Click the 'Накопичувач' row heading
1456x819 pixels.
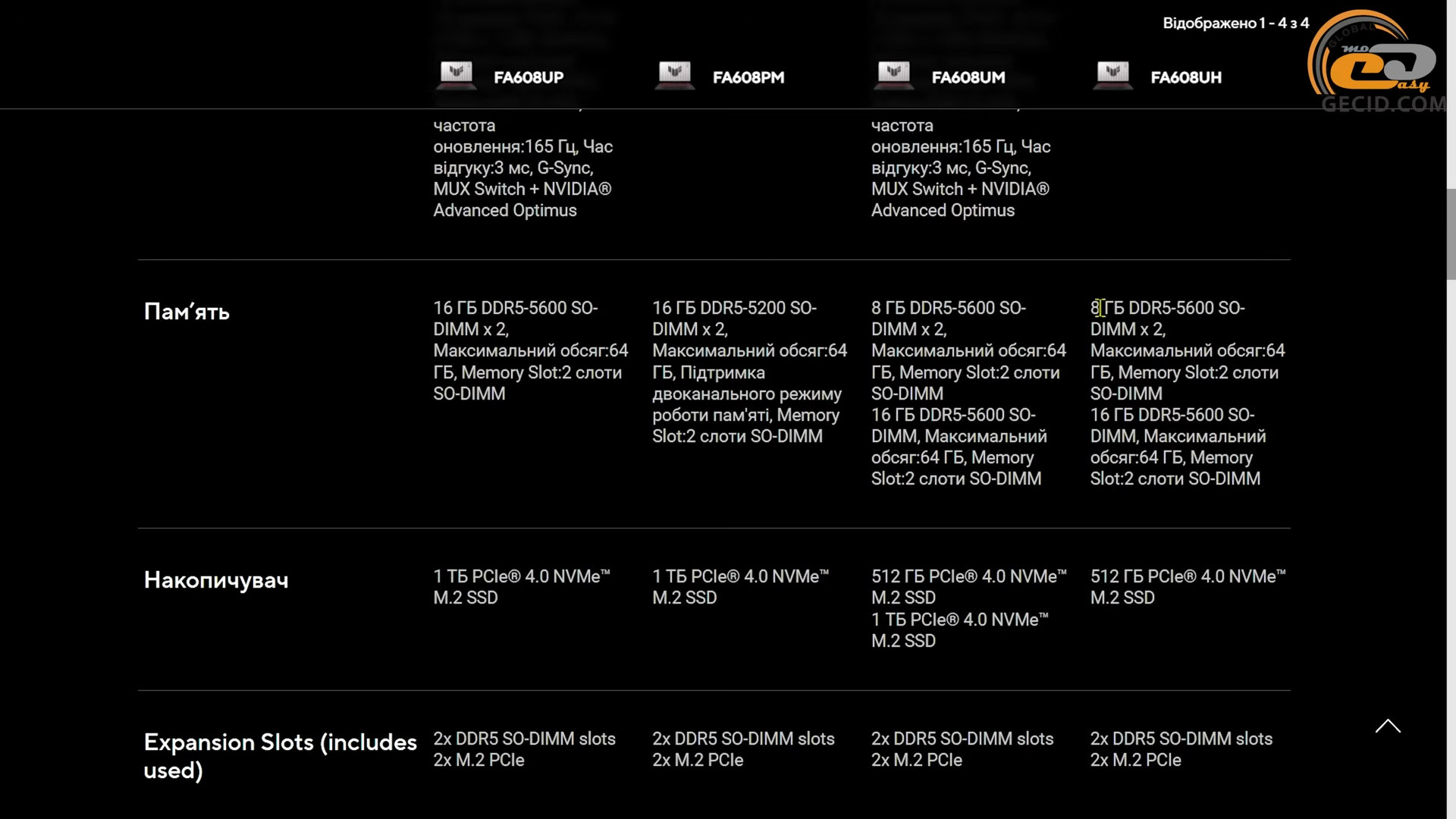point(216,580)
